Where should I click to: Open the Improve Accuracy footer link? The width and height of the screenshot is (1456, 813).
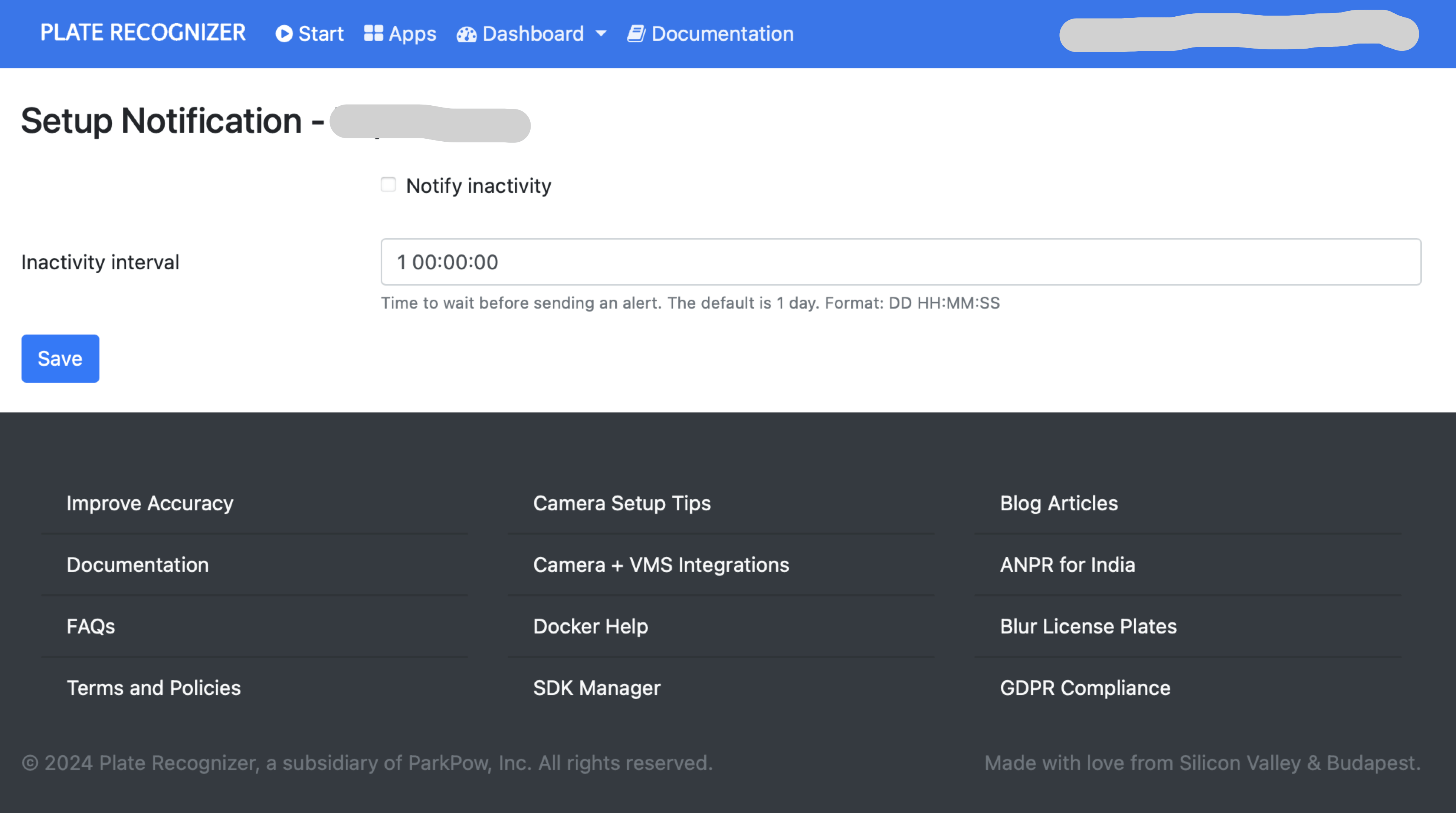150,503
